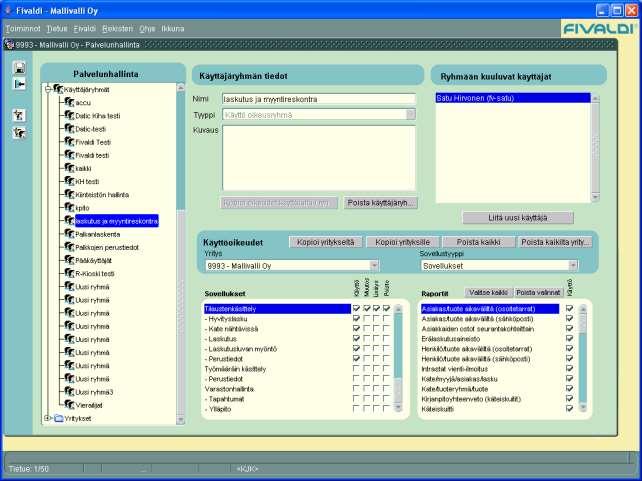The image size is (642, 481).
Task: Click the Sovellukset list vertical scrollbar
Action: click(x=398, y=358)
